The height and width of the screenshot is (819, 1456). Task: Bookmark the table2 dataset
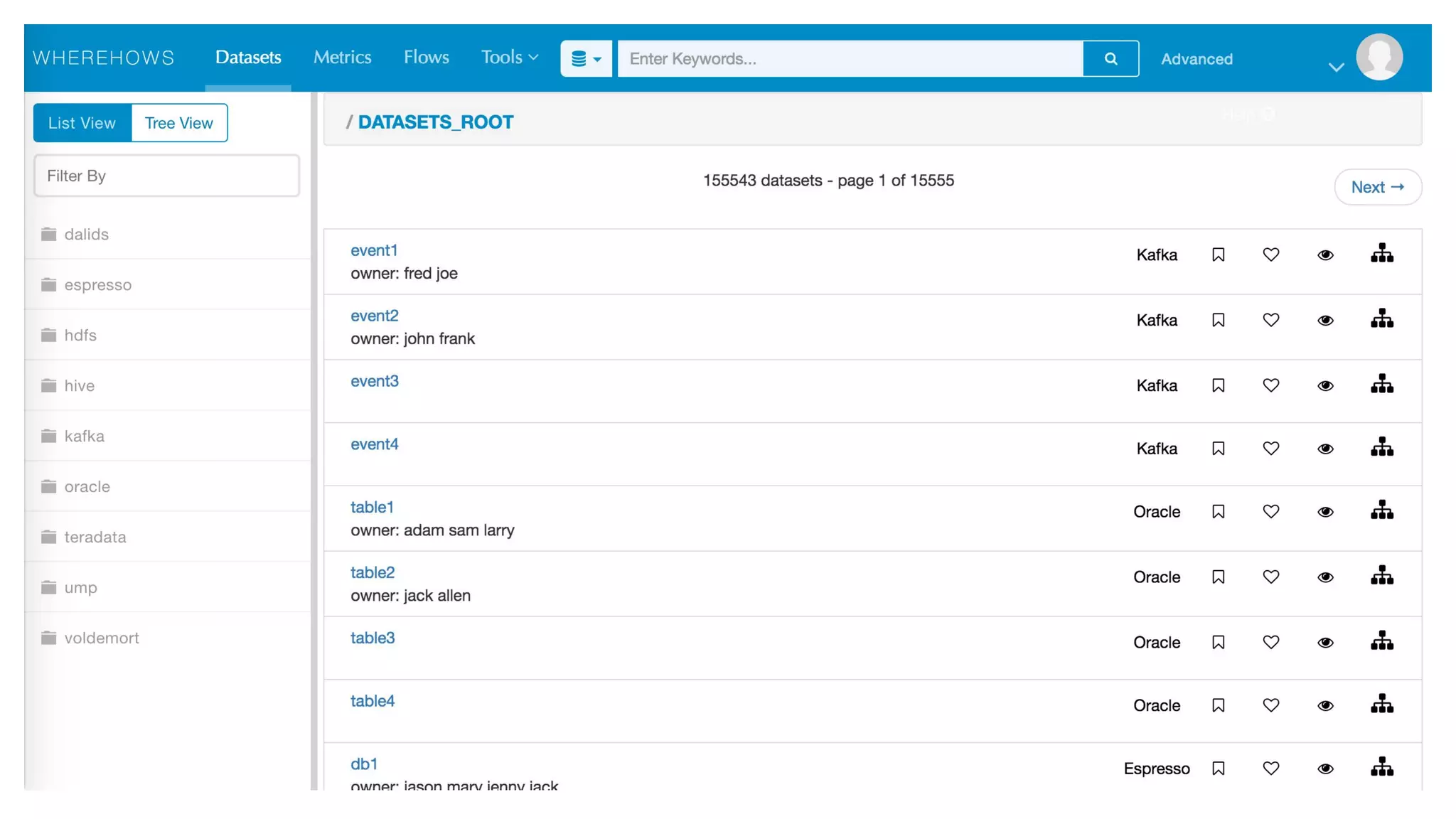click(1218, 577)
